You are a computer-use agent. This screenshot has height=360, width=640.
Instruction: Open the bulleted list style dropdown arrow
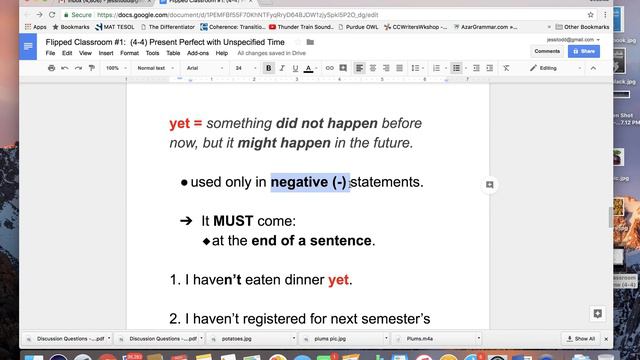466,68
